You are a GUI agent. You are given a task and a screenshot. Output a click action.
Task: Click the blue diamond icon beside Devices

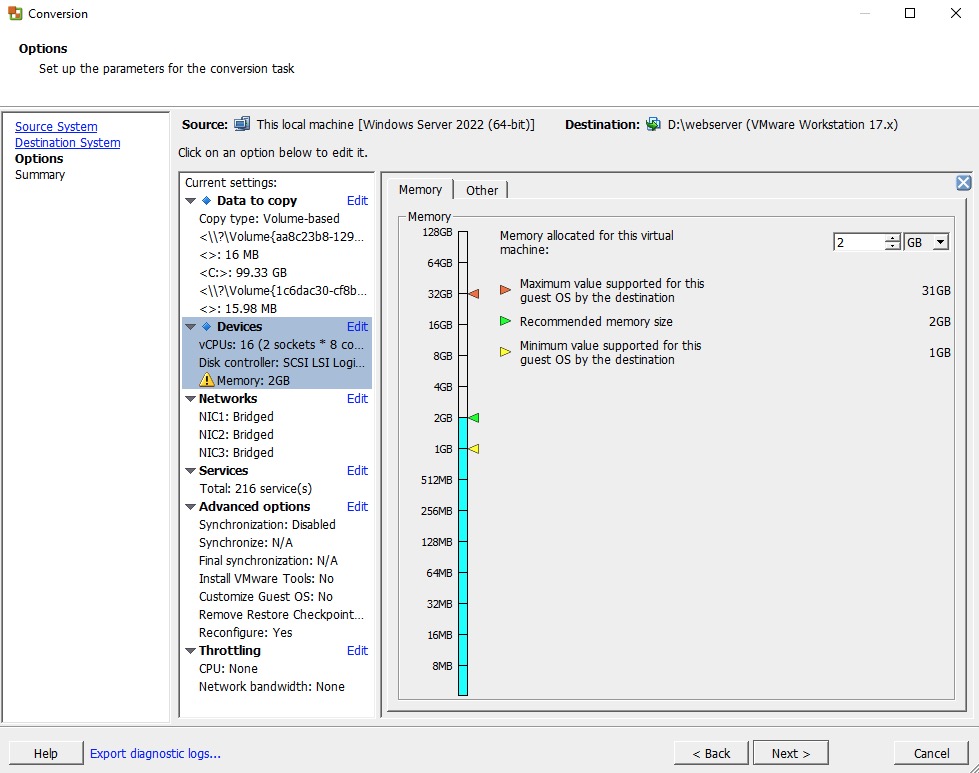[x=207, y=327]
